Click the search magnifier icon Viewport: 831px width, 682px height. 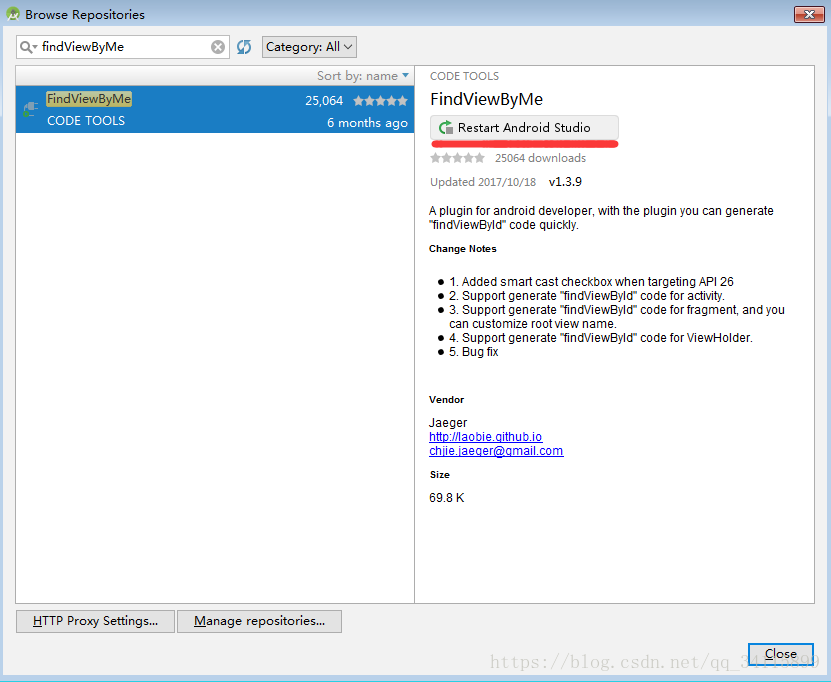[24, 46]
